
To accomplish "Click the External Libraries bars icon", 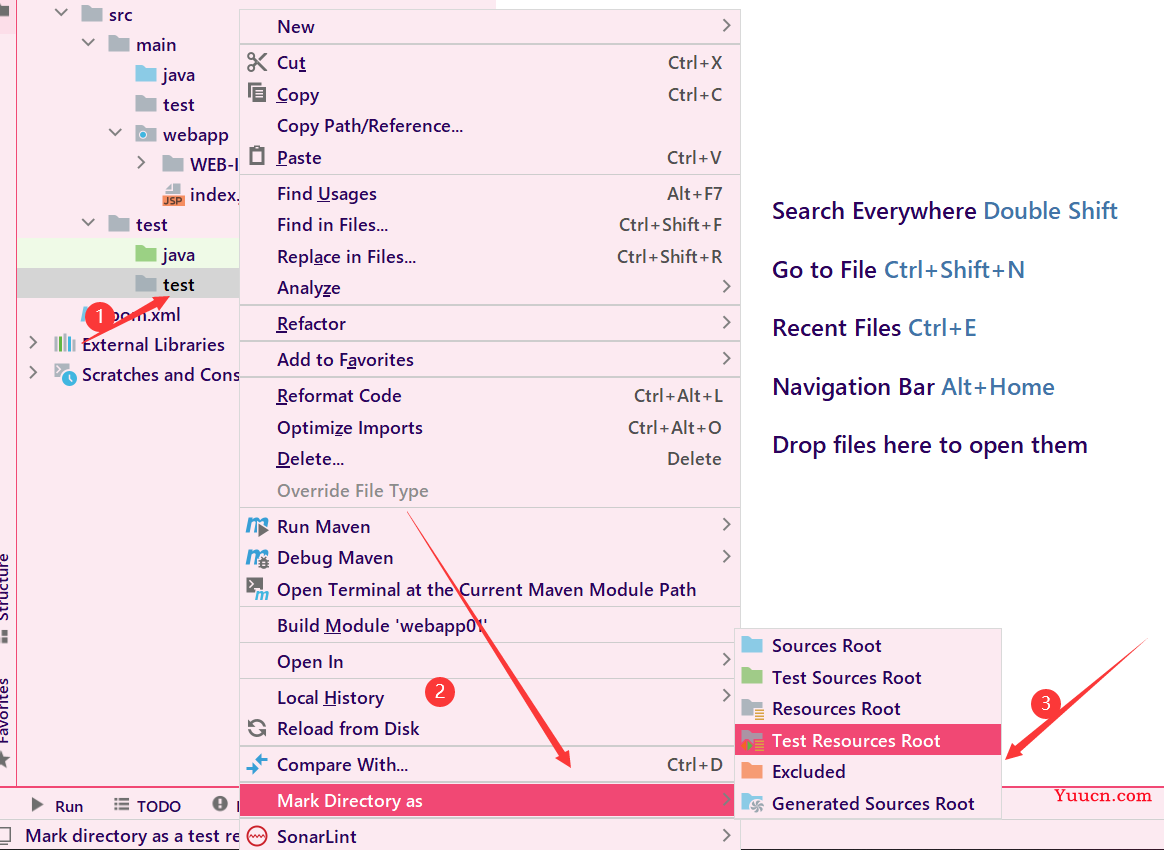I will coord(65,343).
